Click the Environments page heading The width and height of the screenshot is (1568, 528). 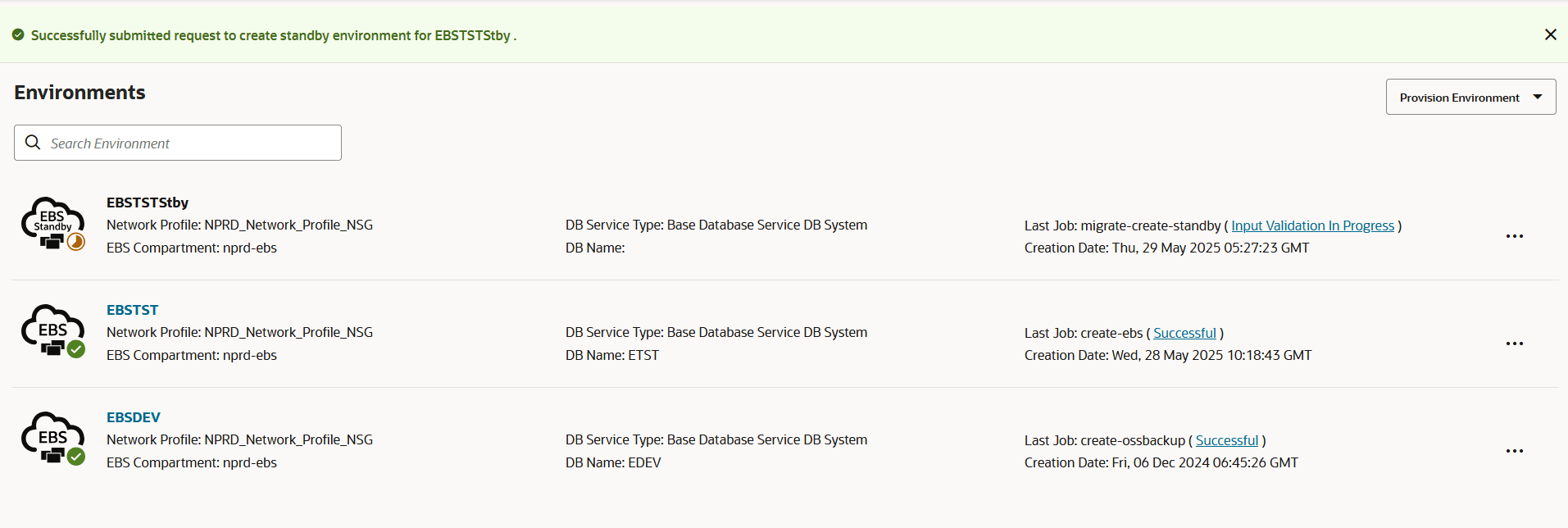click(80, 93)
